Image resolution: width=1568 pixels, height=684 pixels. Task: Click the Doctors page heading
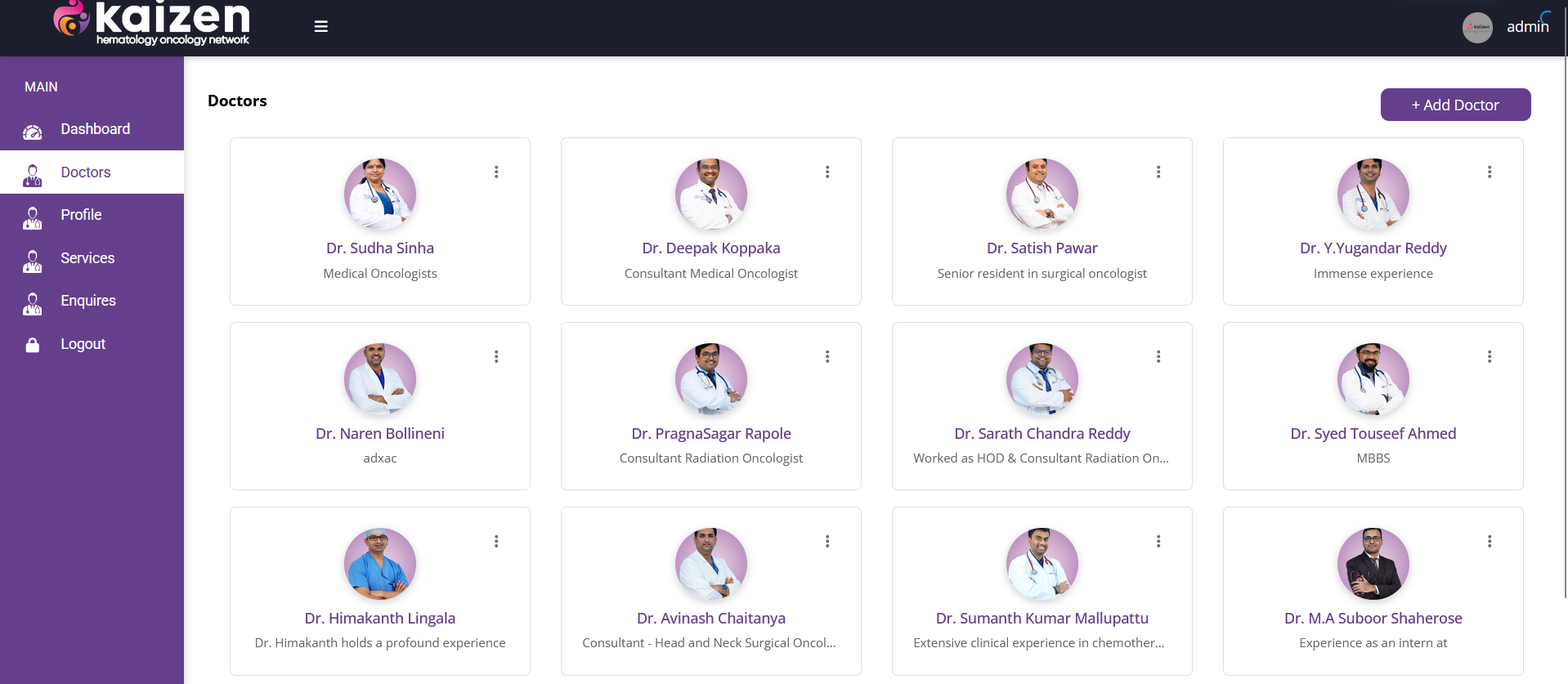pos(237,101)
